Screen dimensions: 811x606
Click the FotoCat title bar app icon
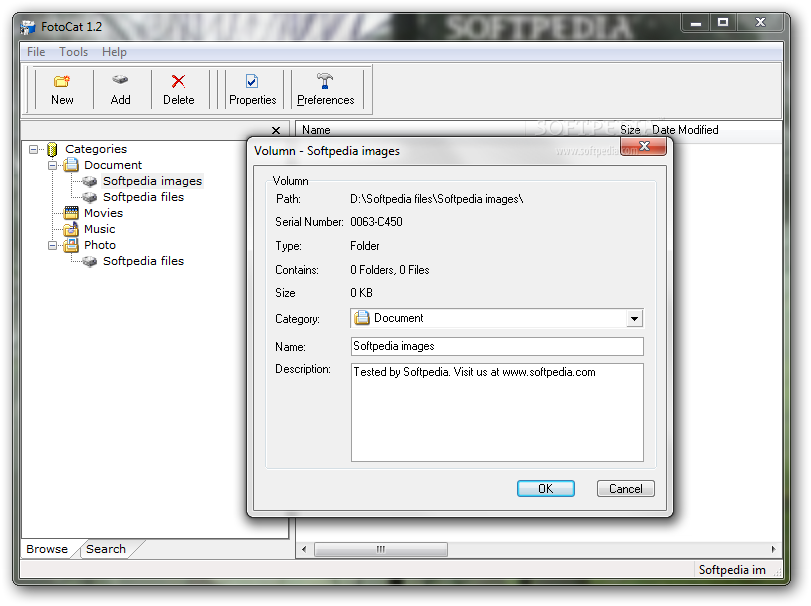point(28,27)
